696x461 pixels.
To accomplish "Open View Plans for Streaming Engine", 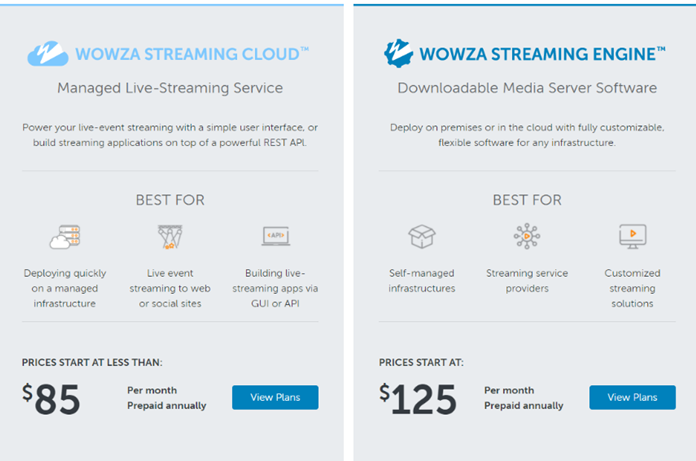I will 632,397.
